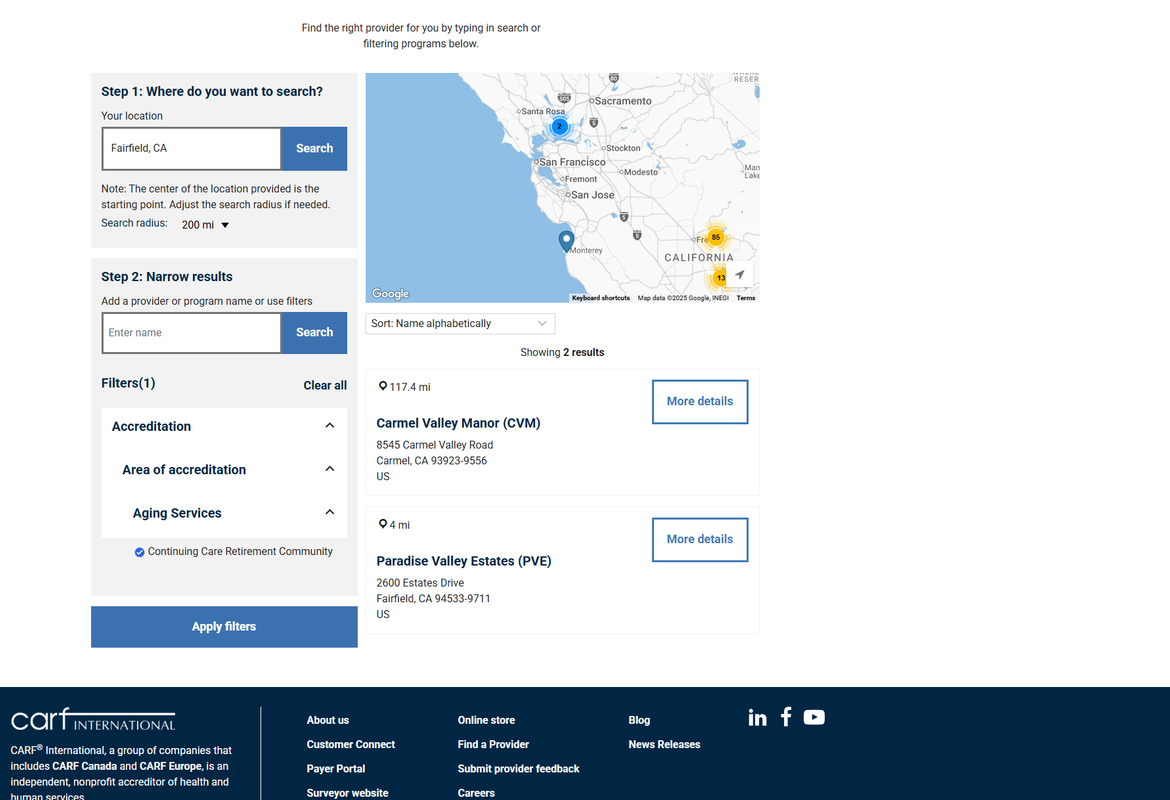Open the CARF YouTube channel icon
The height and width of the screenshot is (800, 1170).
tap(814, 717)
